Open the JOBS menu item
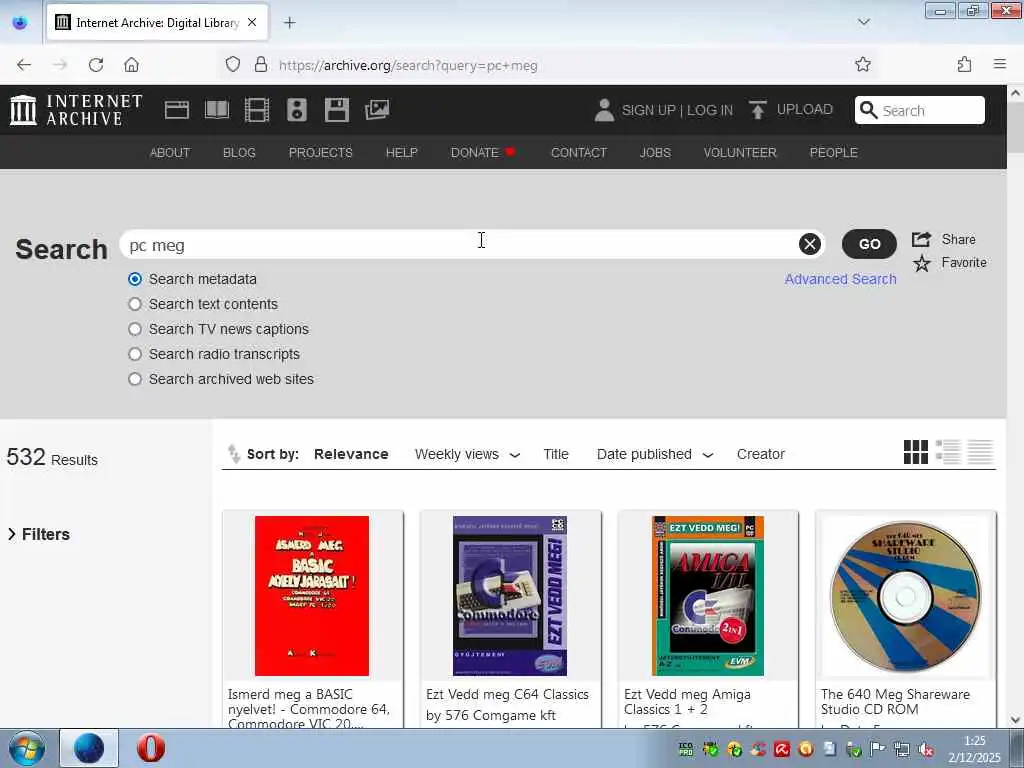 point(655,152)
